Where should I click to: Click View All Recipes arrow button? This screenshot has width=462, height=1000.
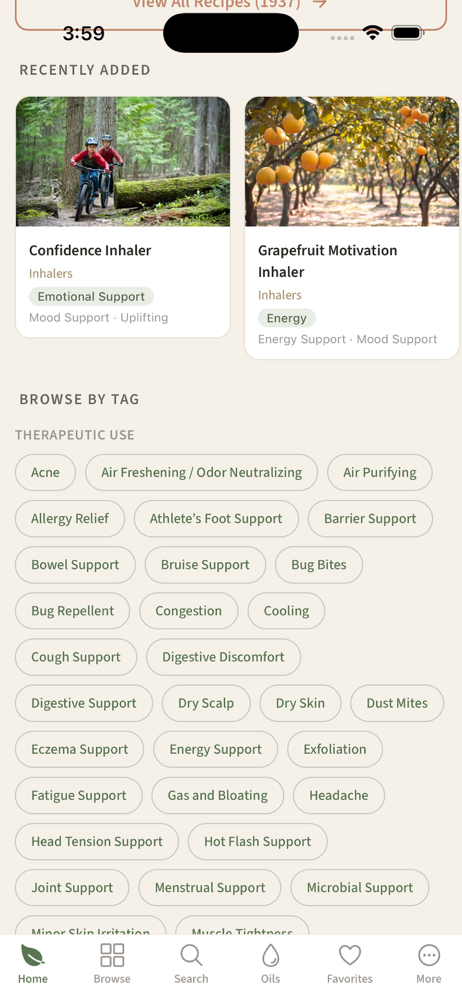pos(230,8)
